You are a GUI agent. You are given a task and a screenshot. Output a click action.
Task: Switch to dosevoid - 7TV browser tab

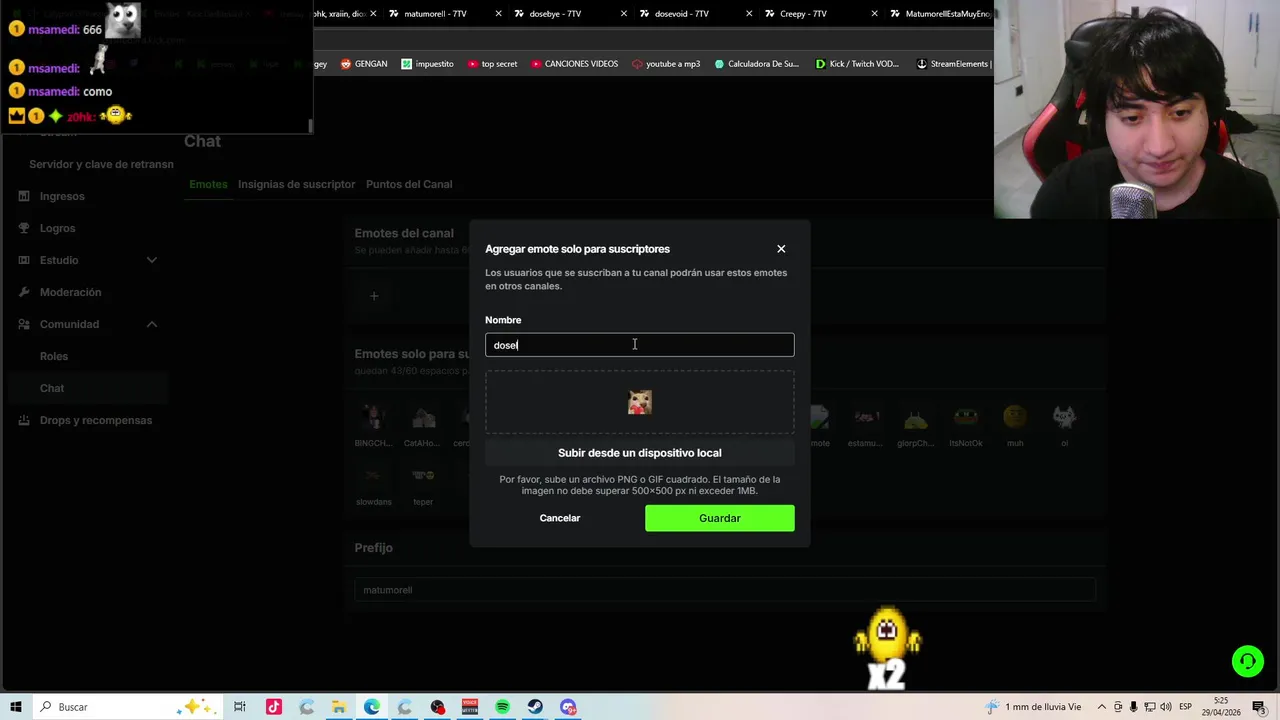(681, 14)
